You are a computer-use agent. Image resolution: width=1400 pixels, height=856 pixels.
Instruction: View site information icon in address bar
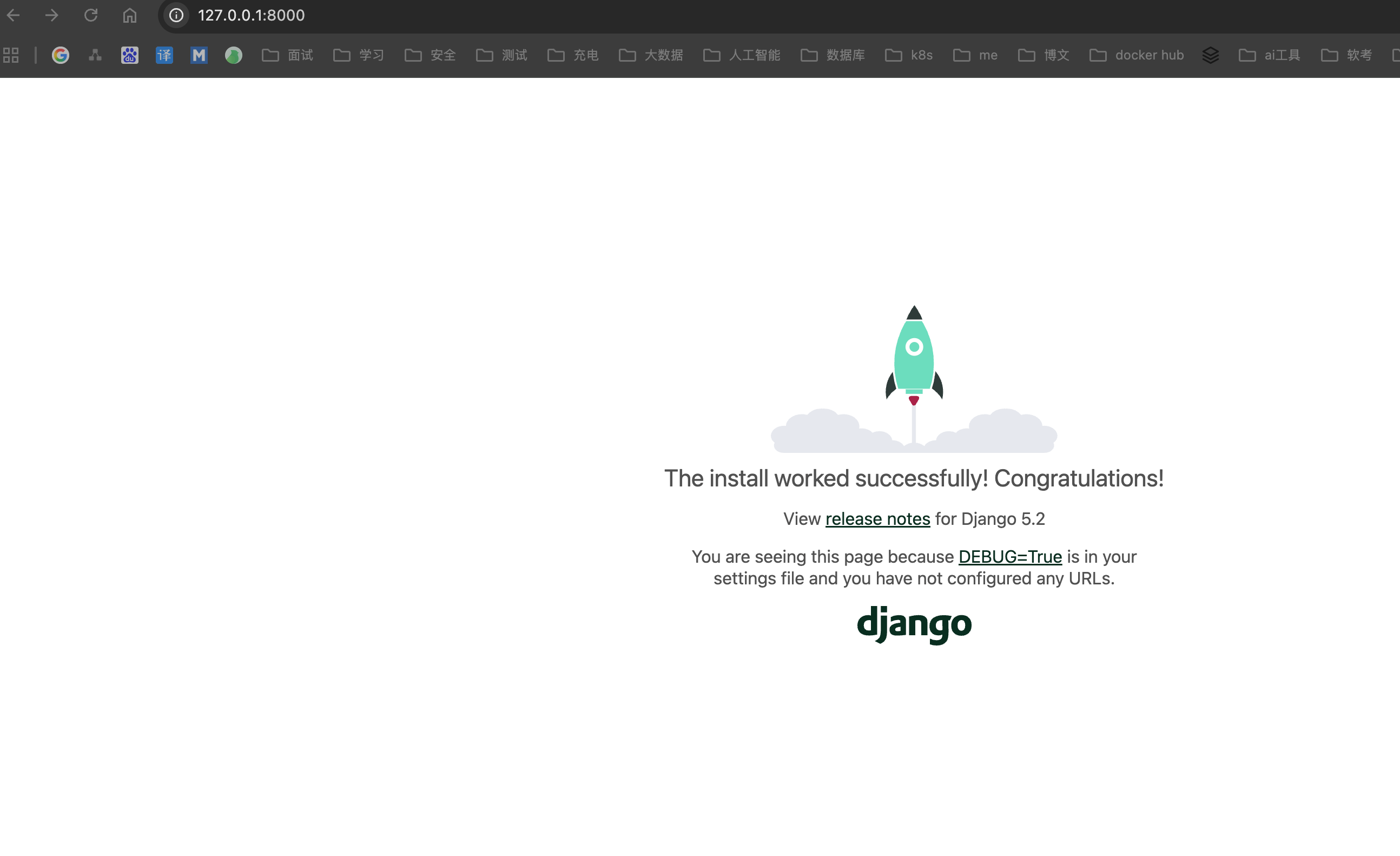coord(176,15)
